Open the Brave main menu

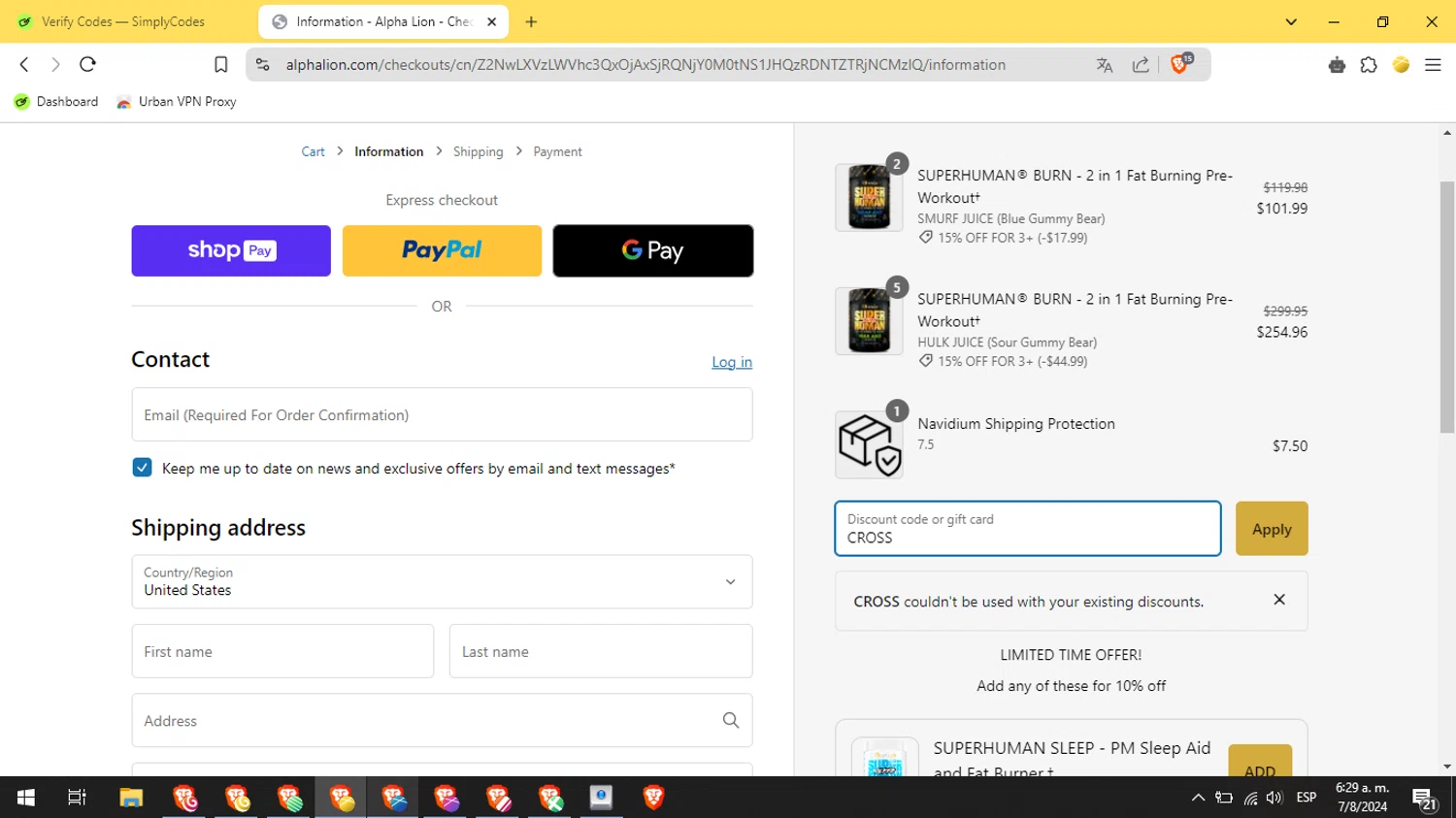1433,65
